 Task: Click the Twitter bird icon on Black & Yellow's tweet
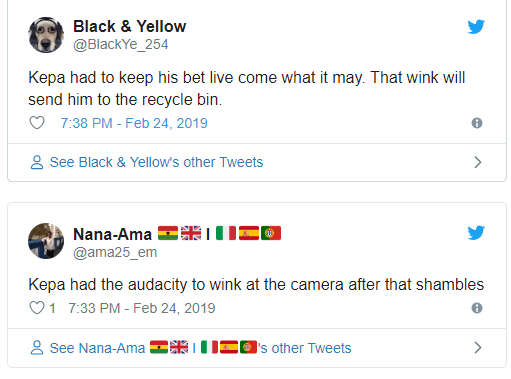476,27
